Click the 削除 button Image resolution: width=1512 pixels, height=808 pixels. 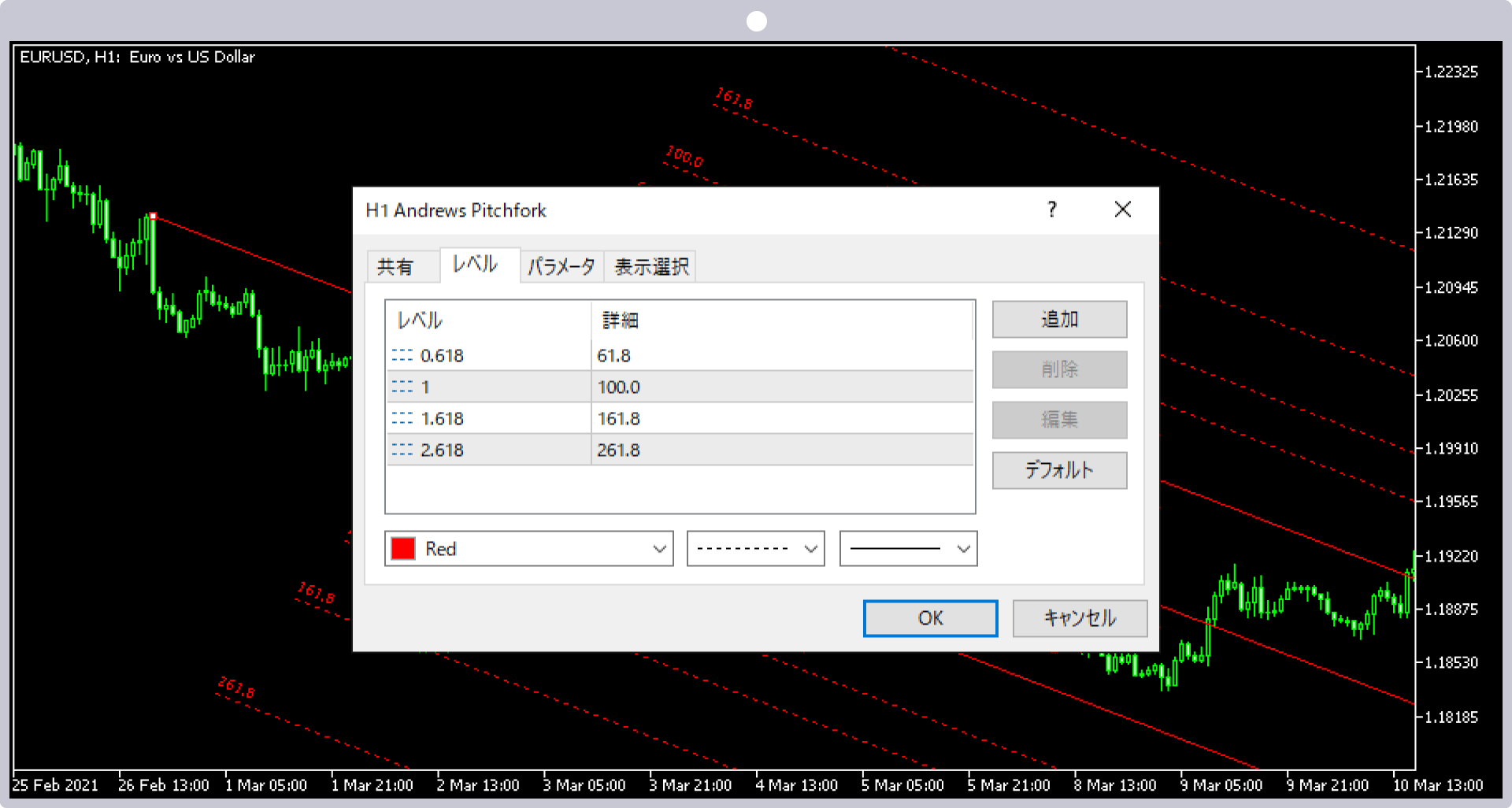pyautogui.click(x=1059, y=369)
